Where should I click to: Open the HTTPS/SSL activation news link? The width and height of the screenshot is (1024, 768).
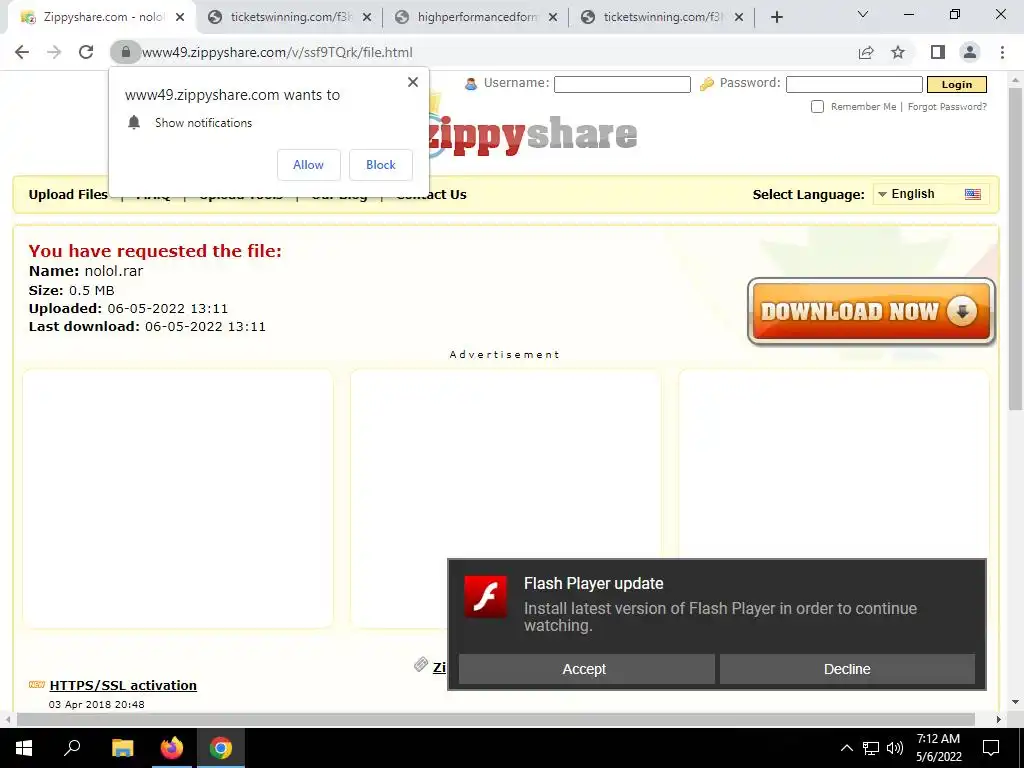[x=123, y=685]
